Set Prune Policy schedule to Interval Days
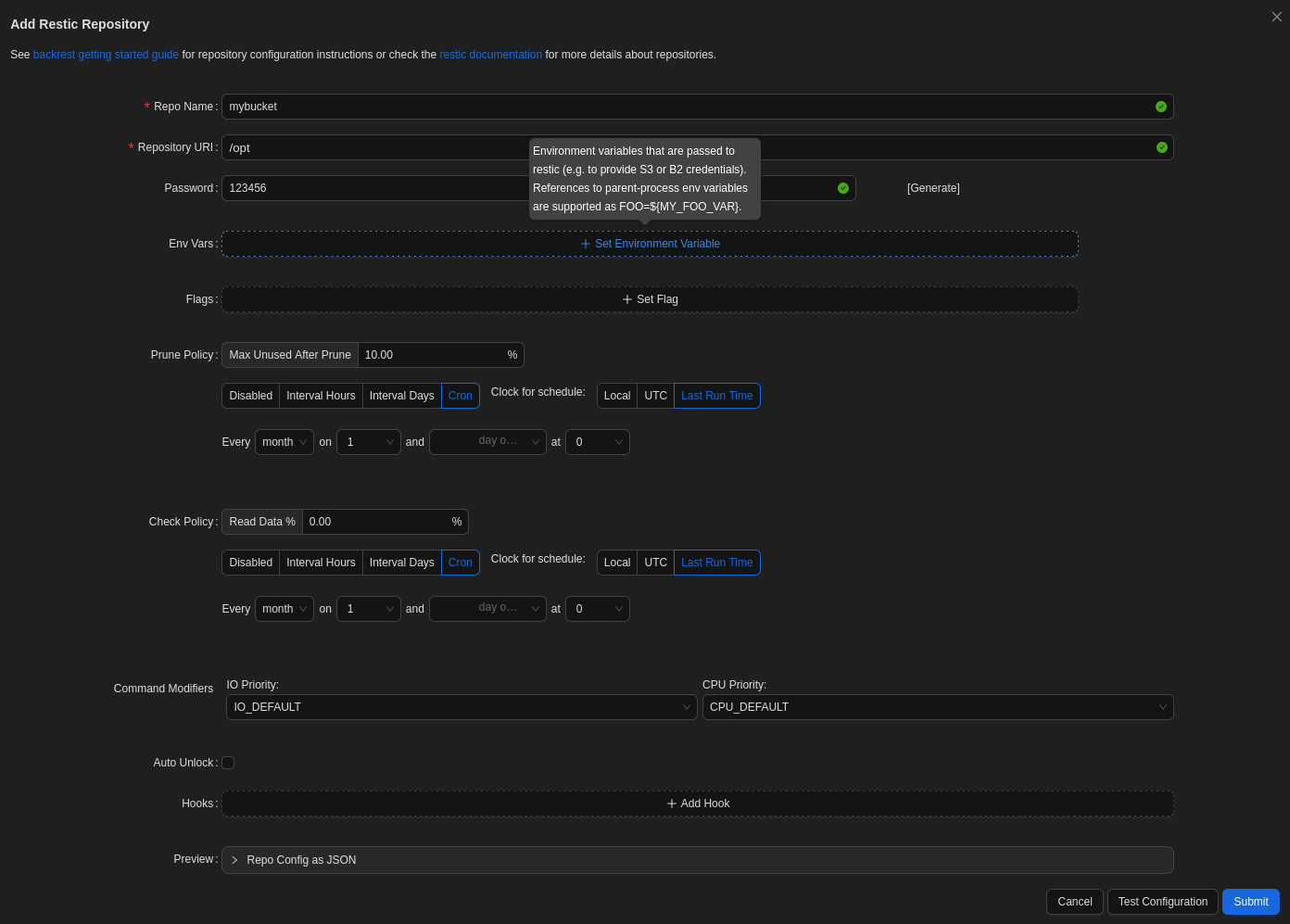The width and height of the screenshot is (1290, 924). click(402, 396)
